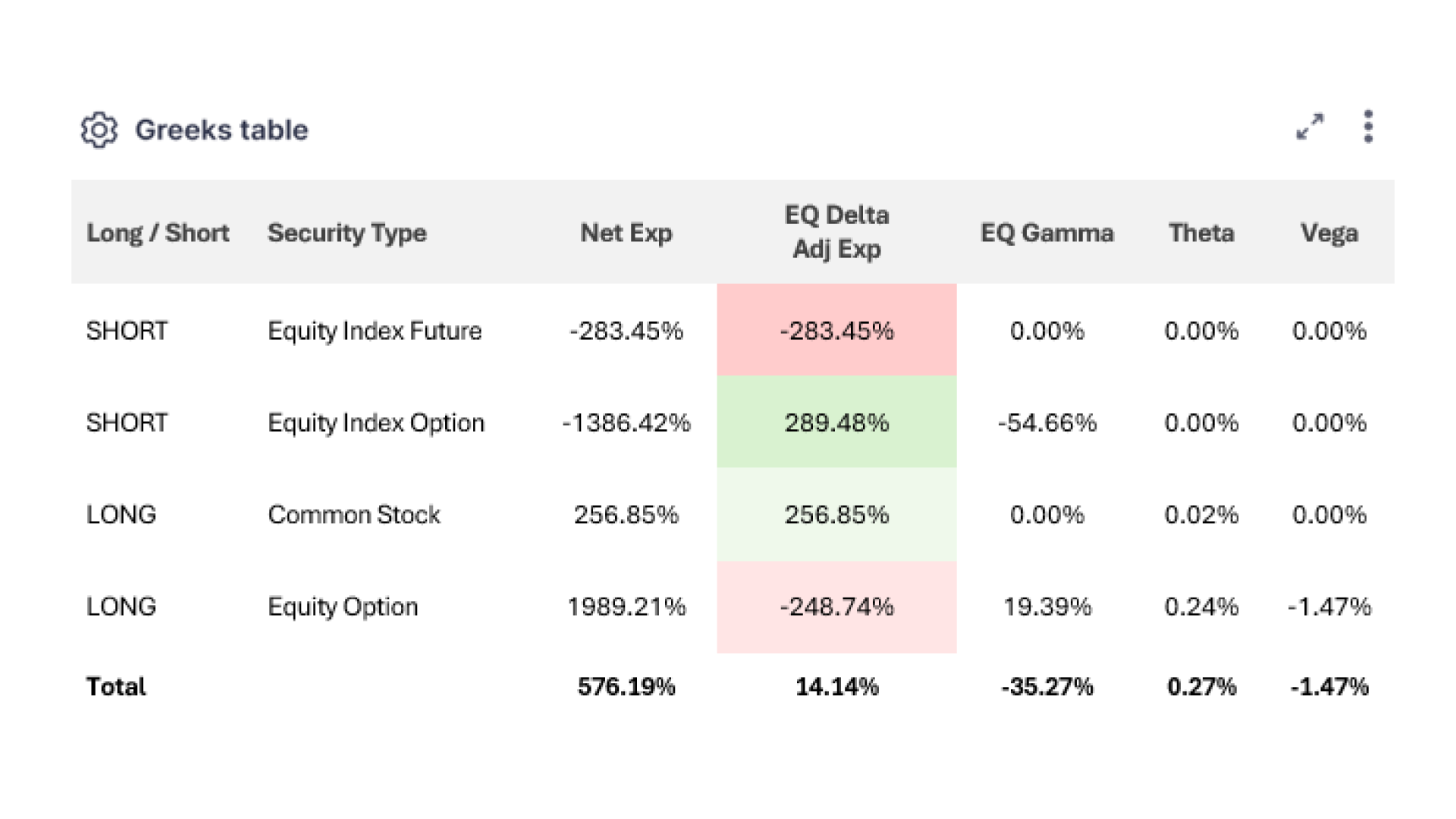Sort by the Long / Short column header
Image resolution: width=1456 pixels, height=819 pixels.
coord(158,233)
